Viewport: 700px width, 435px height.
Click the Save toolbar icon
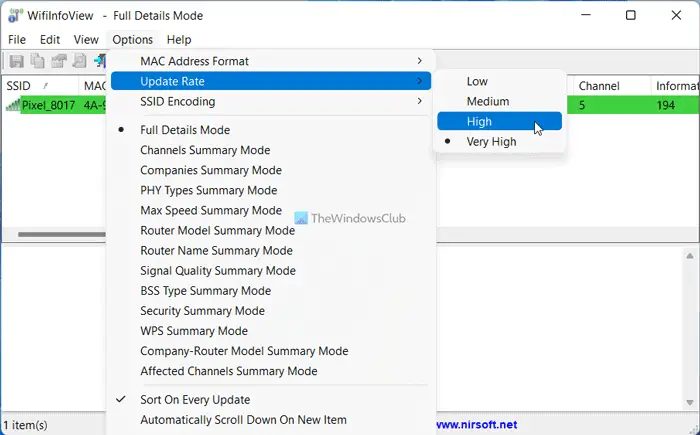tap(17, 61)
